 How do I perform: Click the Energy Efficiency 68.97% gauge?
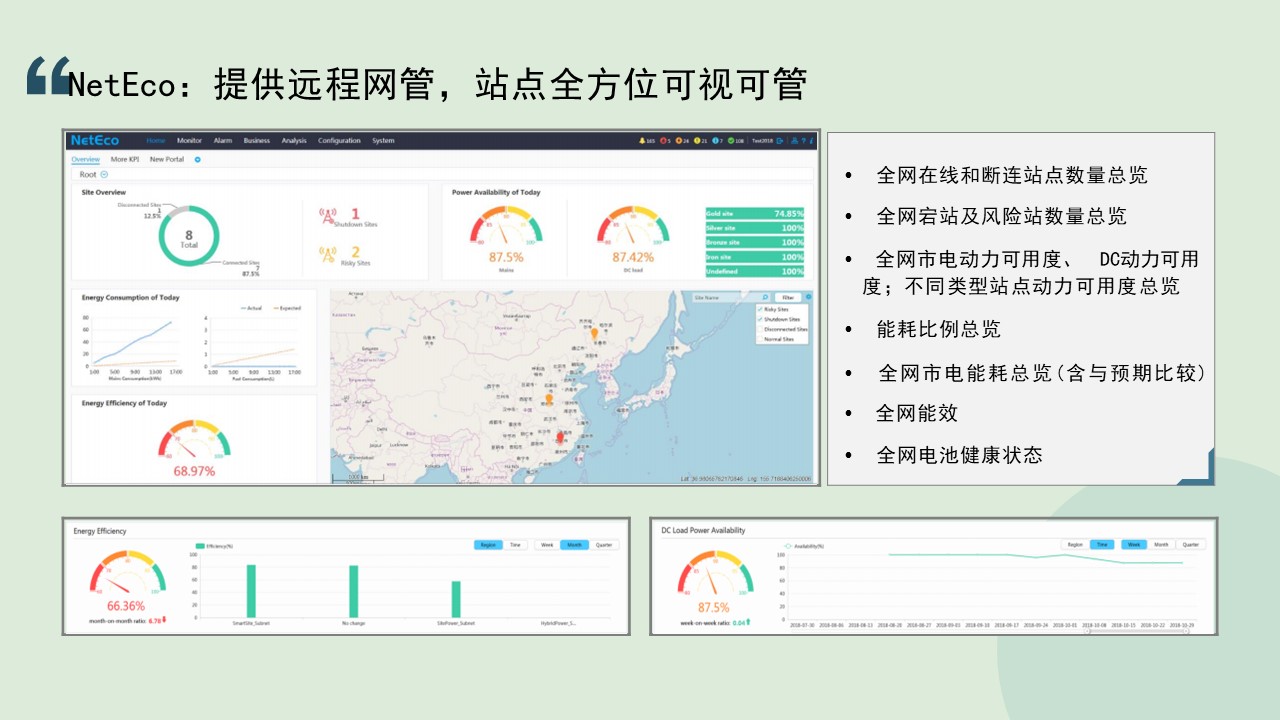194,440
